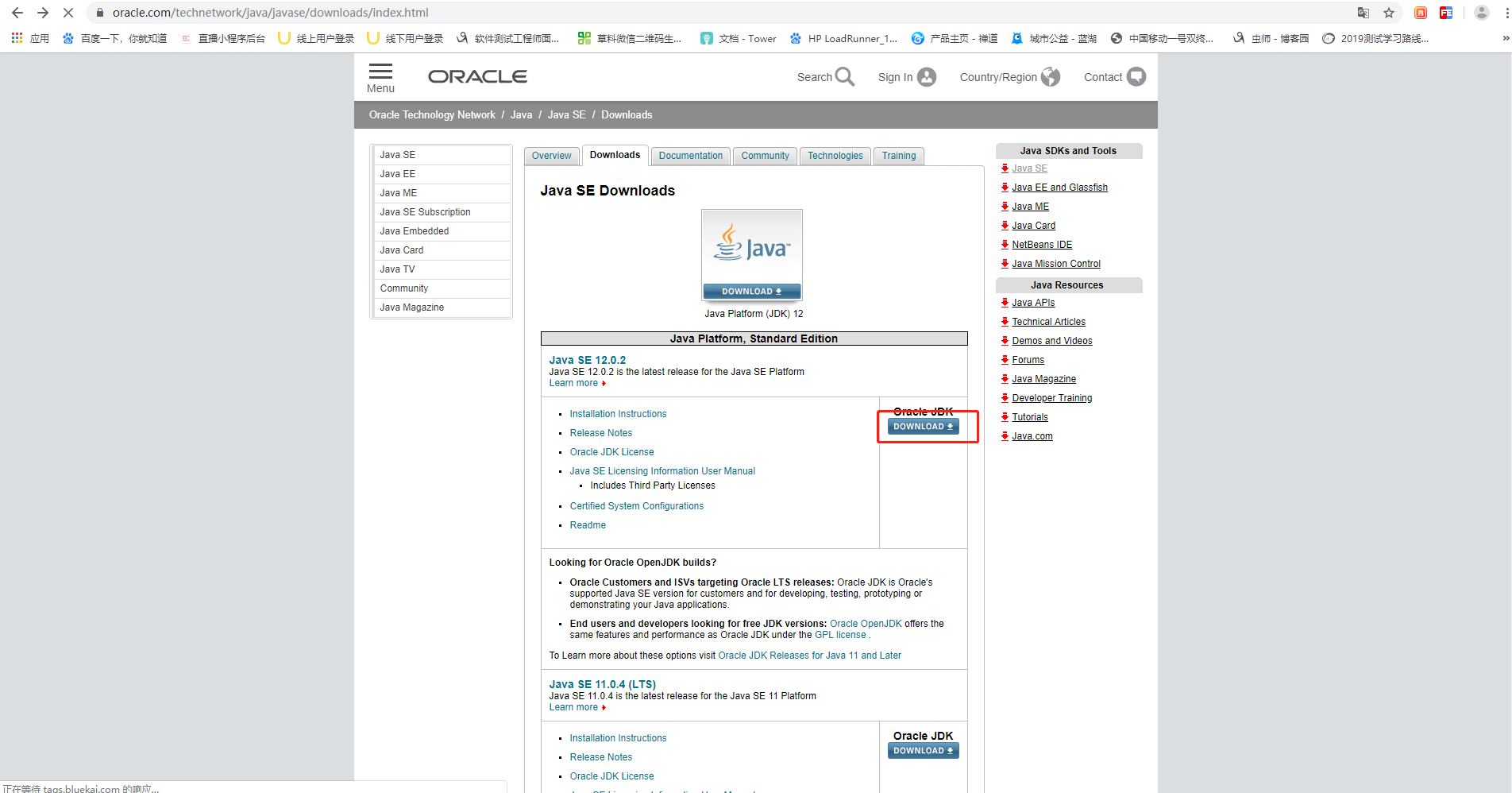Screen dimensions: 1512x793
Task: Open the HP LoadRunner bookmark
Action: 843,38
